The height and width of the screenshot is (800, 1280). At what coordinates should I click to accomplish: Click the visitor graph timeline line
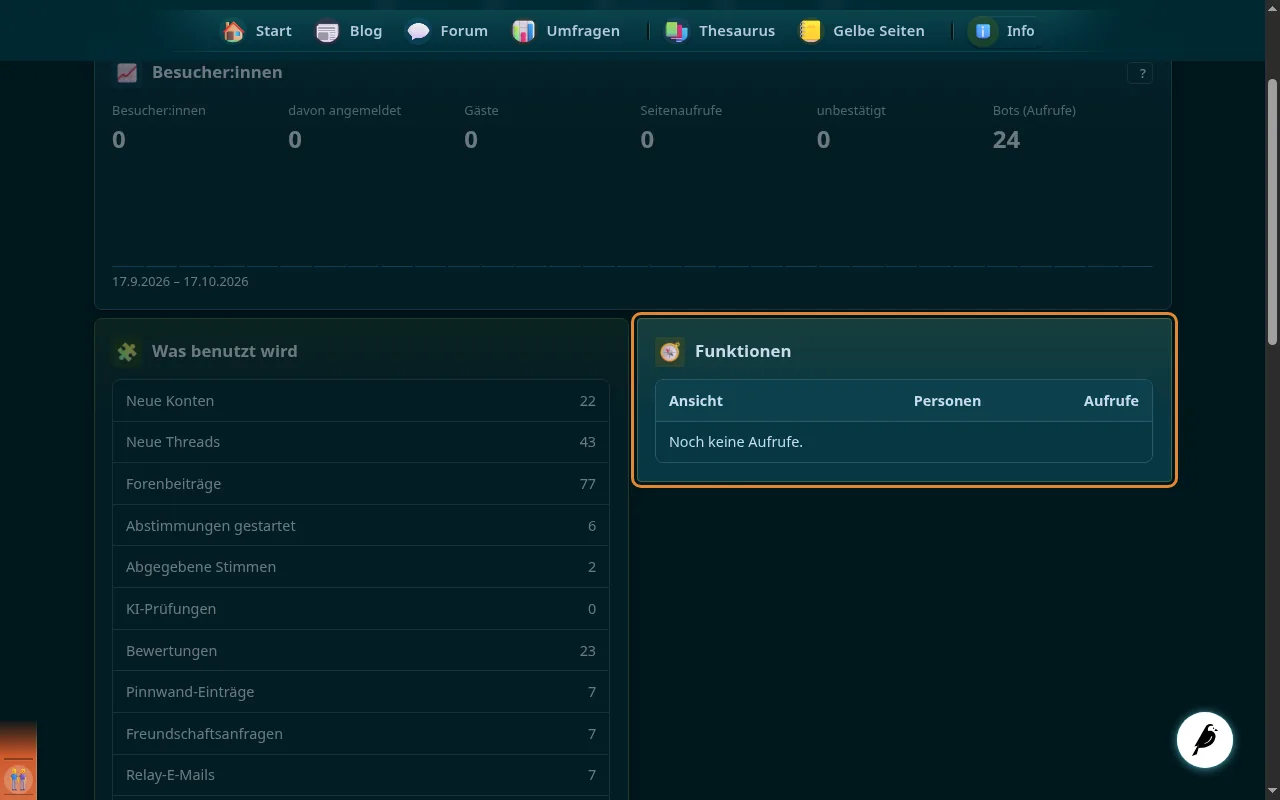632,266
